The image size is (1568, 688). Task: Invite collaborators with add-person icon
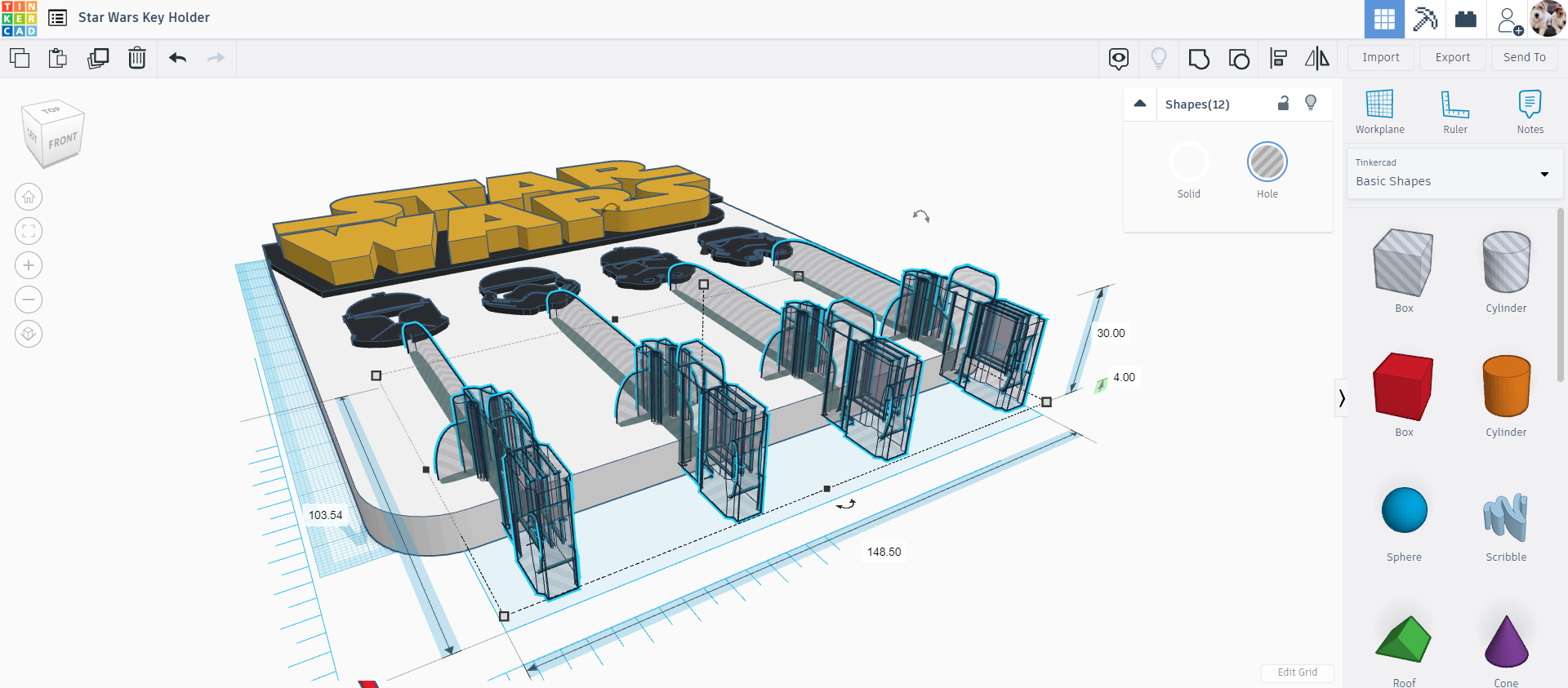click(1509, 20)
